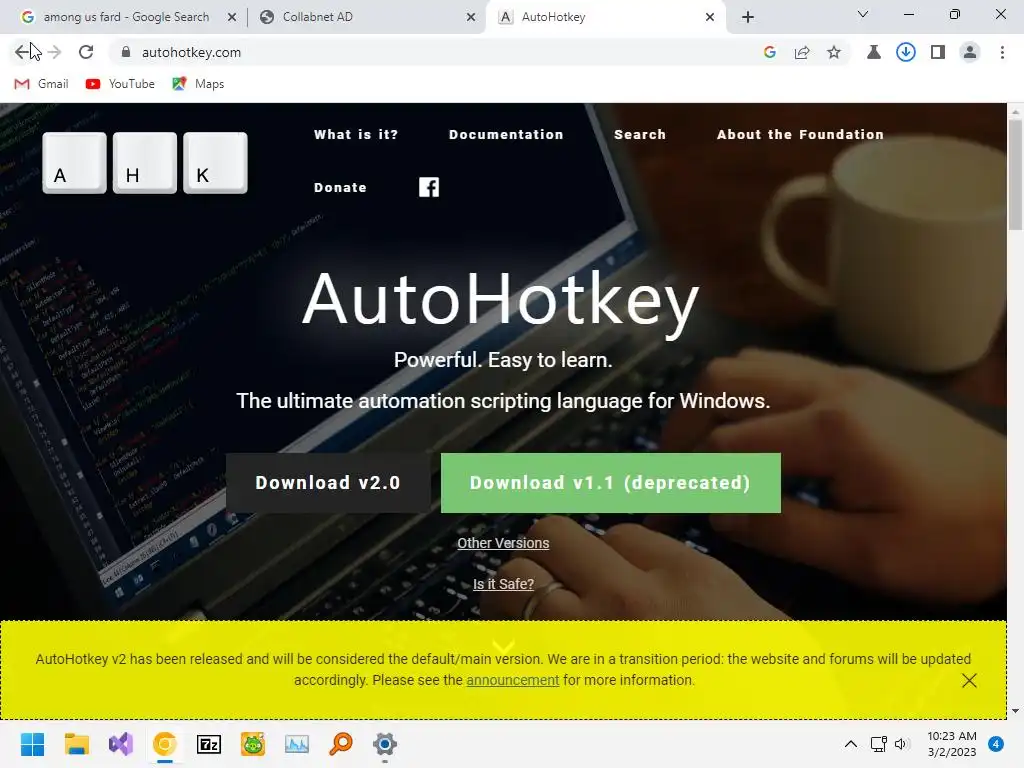Open Settings gear in taskbar
Screen dimensions: 1024x768
click(385, 744)
